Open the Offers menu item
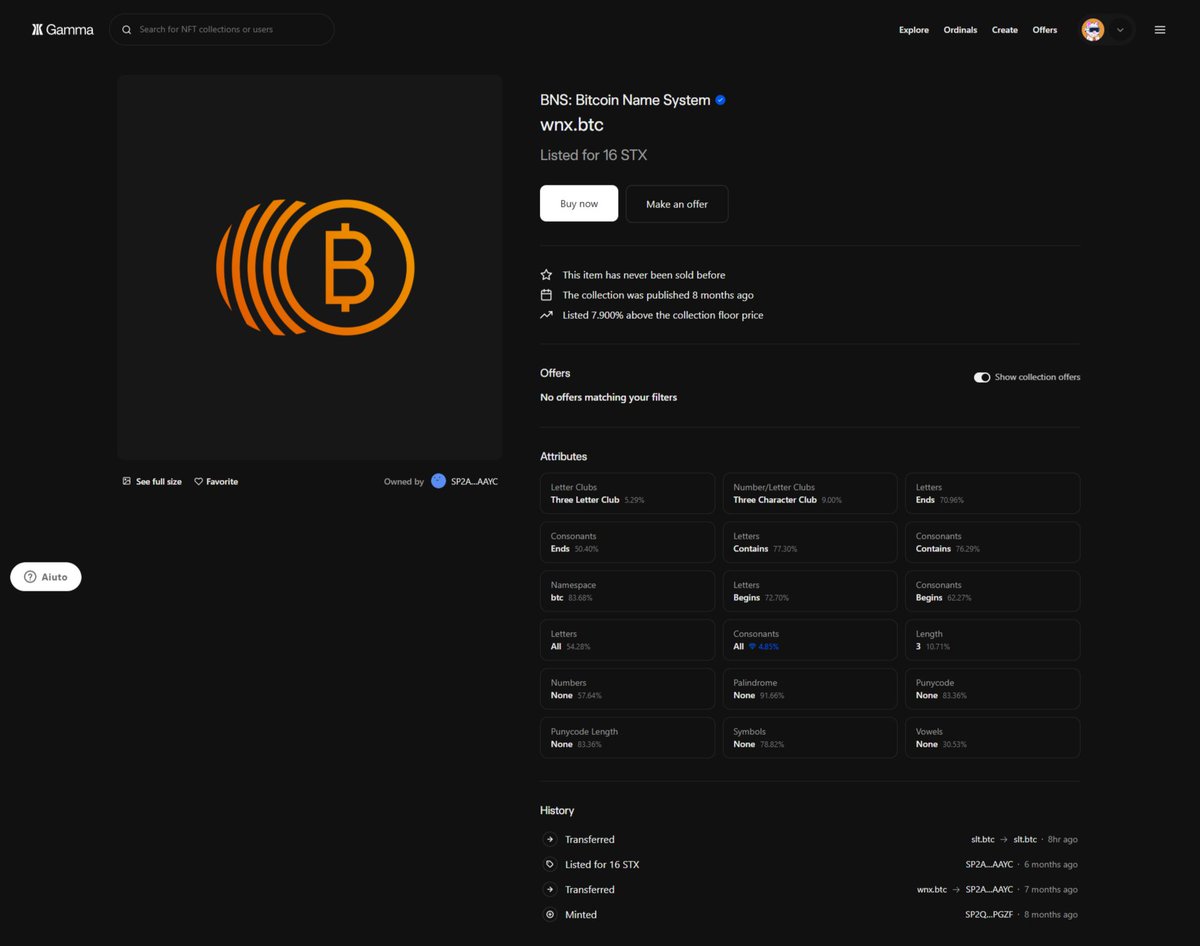 [1045, 30]
